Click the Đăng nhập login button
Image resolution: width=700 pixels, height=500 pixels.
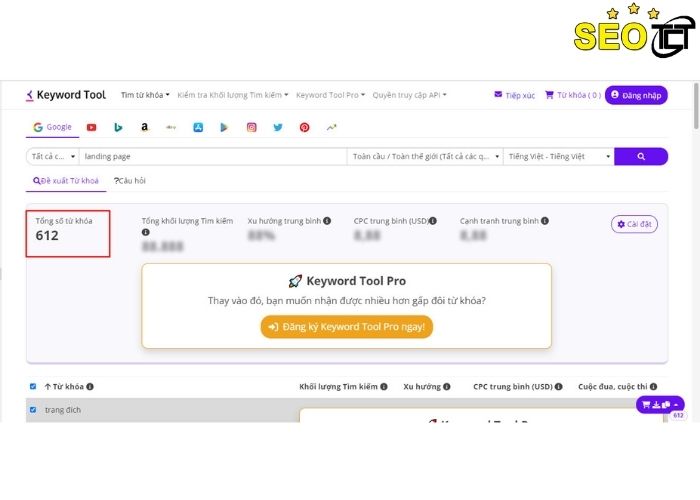coord(636,95)
